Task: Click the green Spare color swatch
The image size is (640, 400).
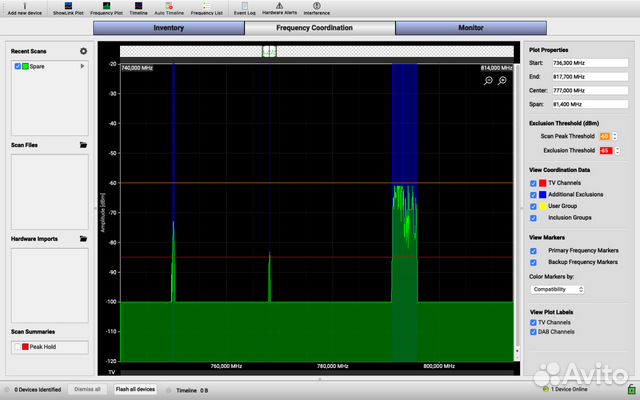Action: (x=25, y=66)
